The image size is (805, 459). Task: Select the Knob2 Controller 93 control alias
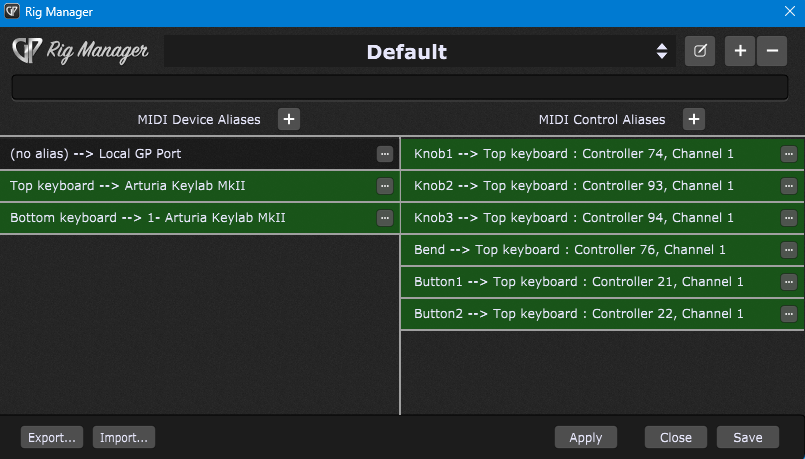pyautogui.click(x=602, y=186)
